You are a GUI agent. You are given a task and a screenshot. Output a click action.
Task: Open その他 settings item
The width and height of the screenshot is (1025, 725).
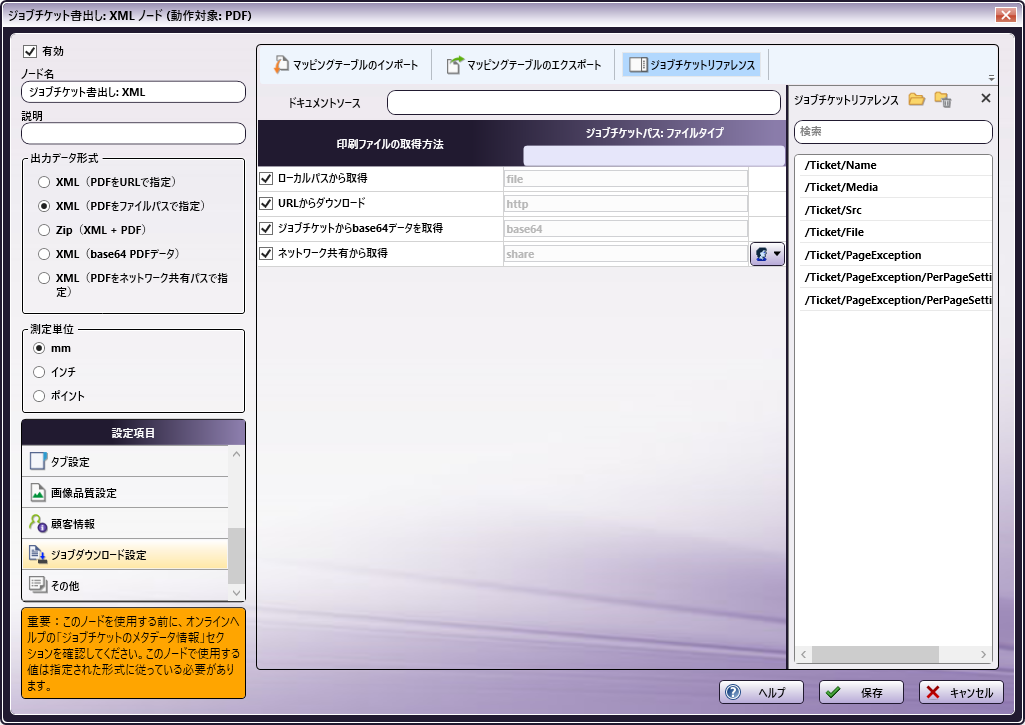click(x=125, y=585)
